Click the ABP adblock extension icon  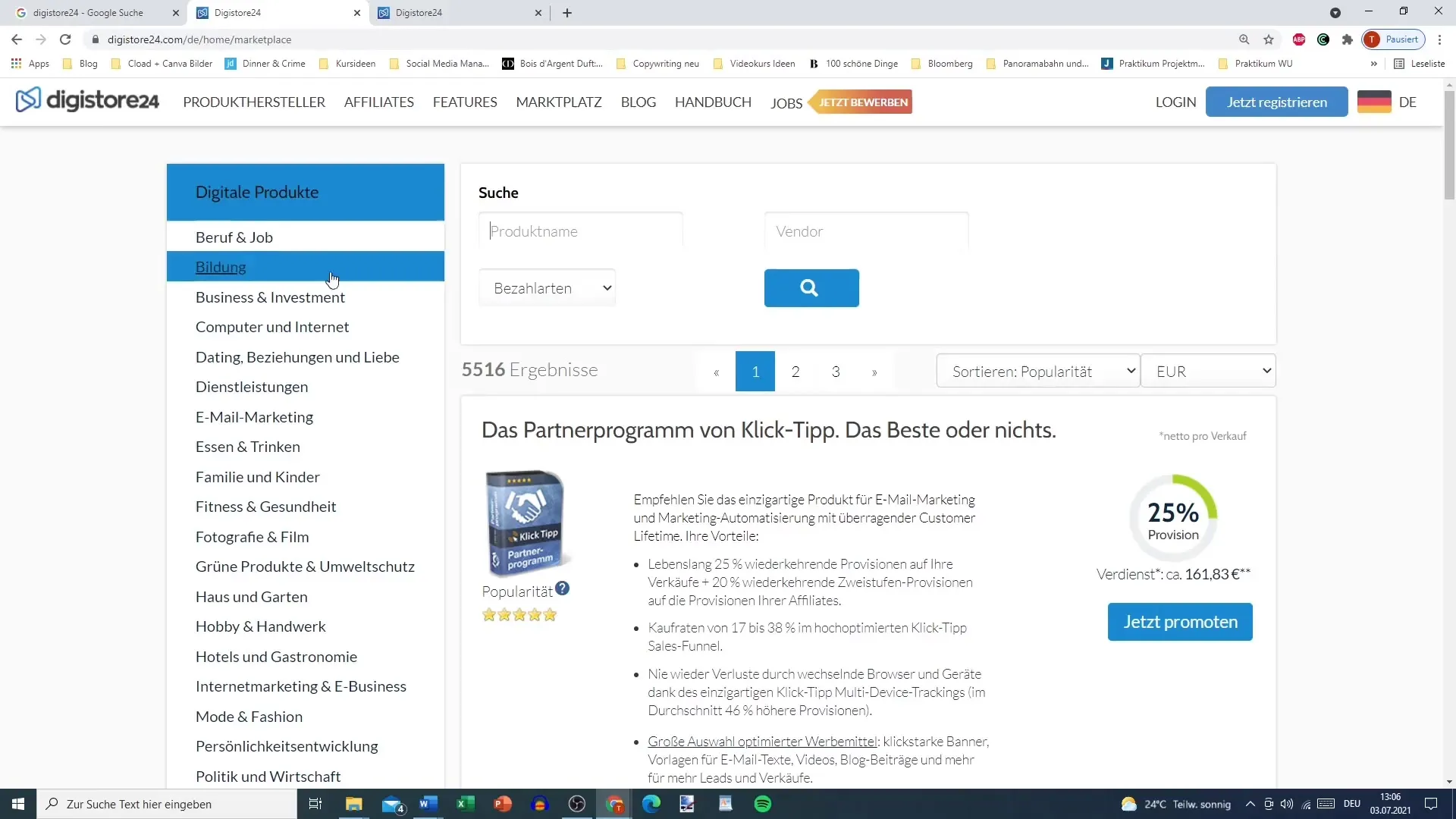1299,39
